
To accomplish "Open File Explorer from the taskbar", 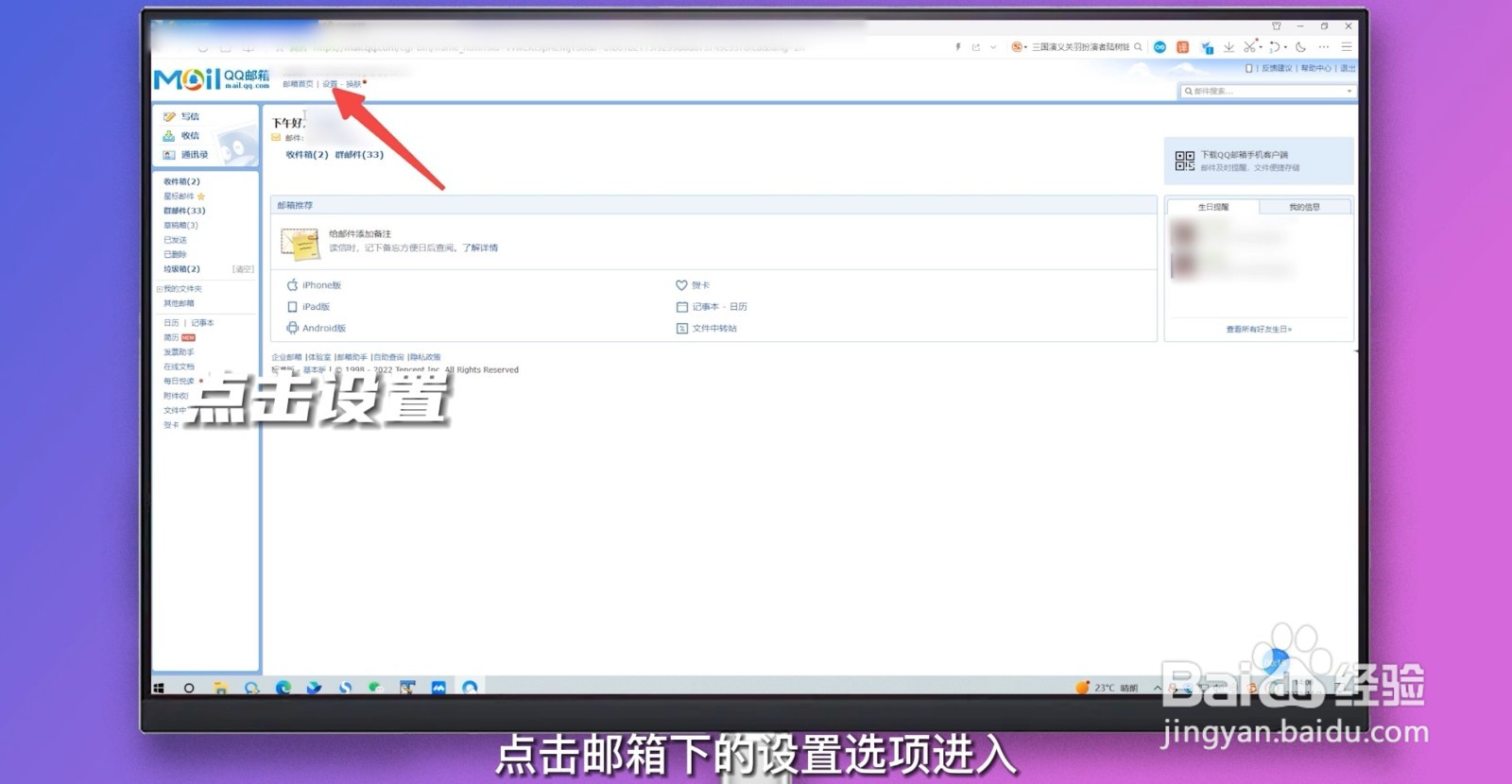I will [x=220, y=688].
